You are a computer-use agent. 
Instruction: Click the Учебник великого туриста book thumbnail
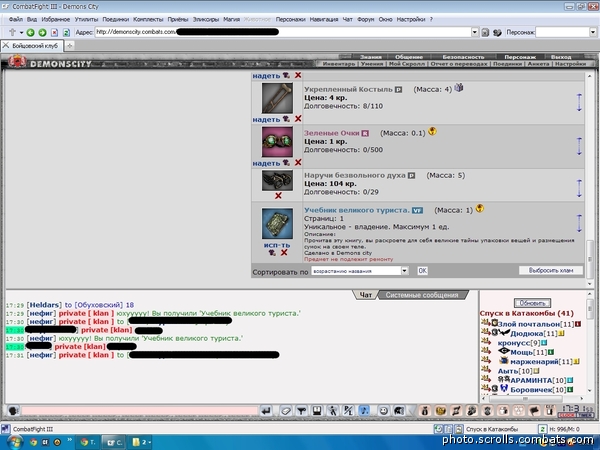point(277,223)
